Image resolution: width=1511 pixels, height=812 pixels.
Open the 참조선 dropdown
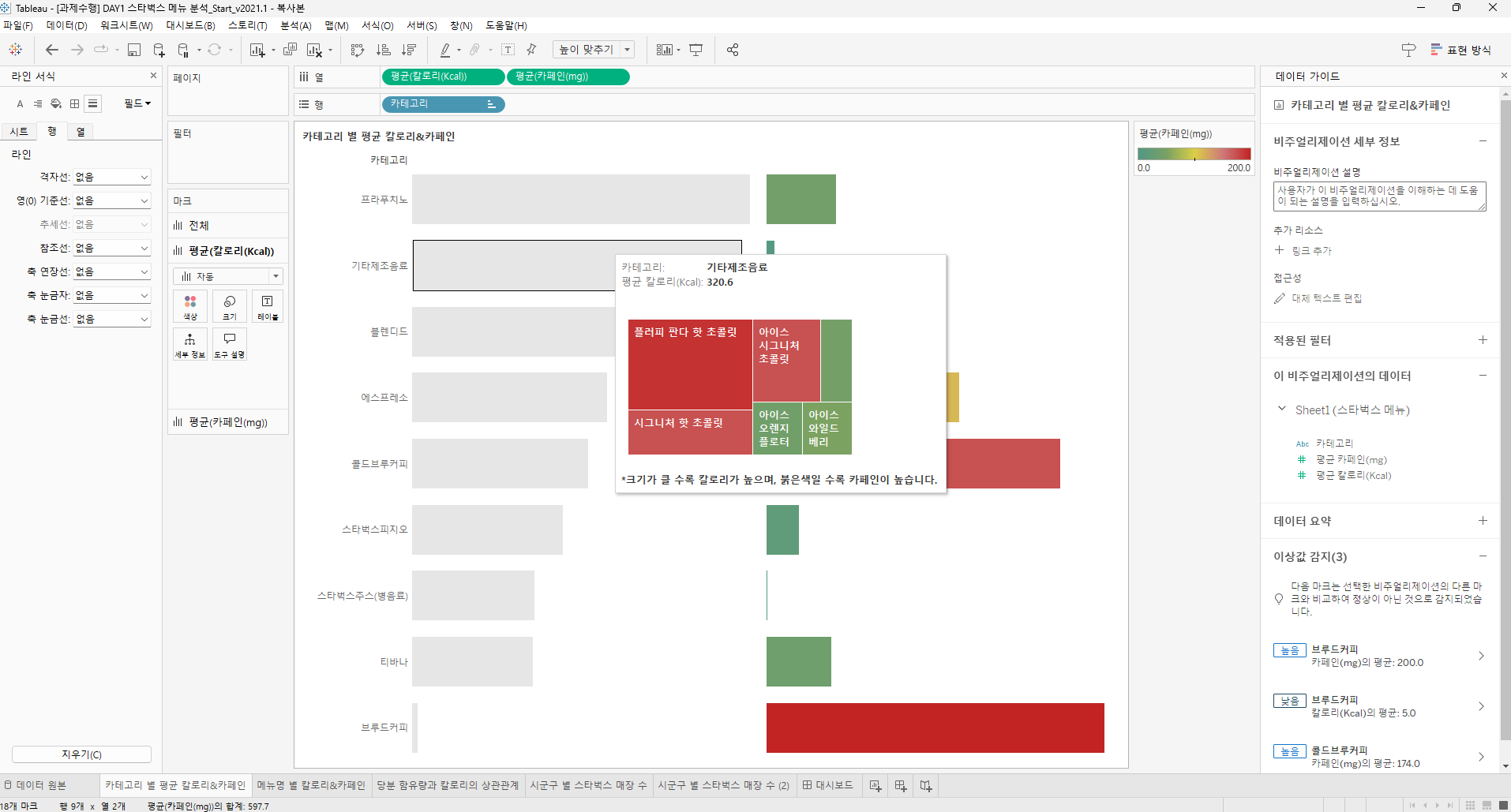[111, 248]
